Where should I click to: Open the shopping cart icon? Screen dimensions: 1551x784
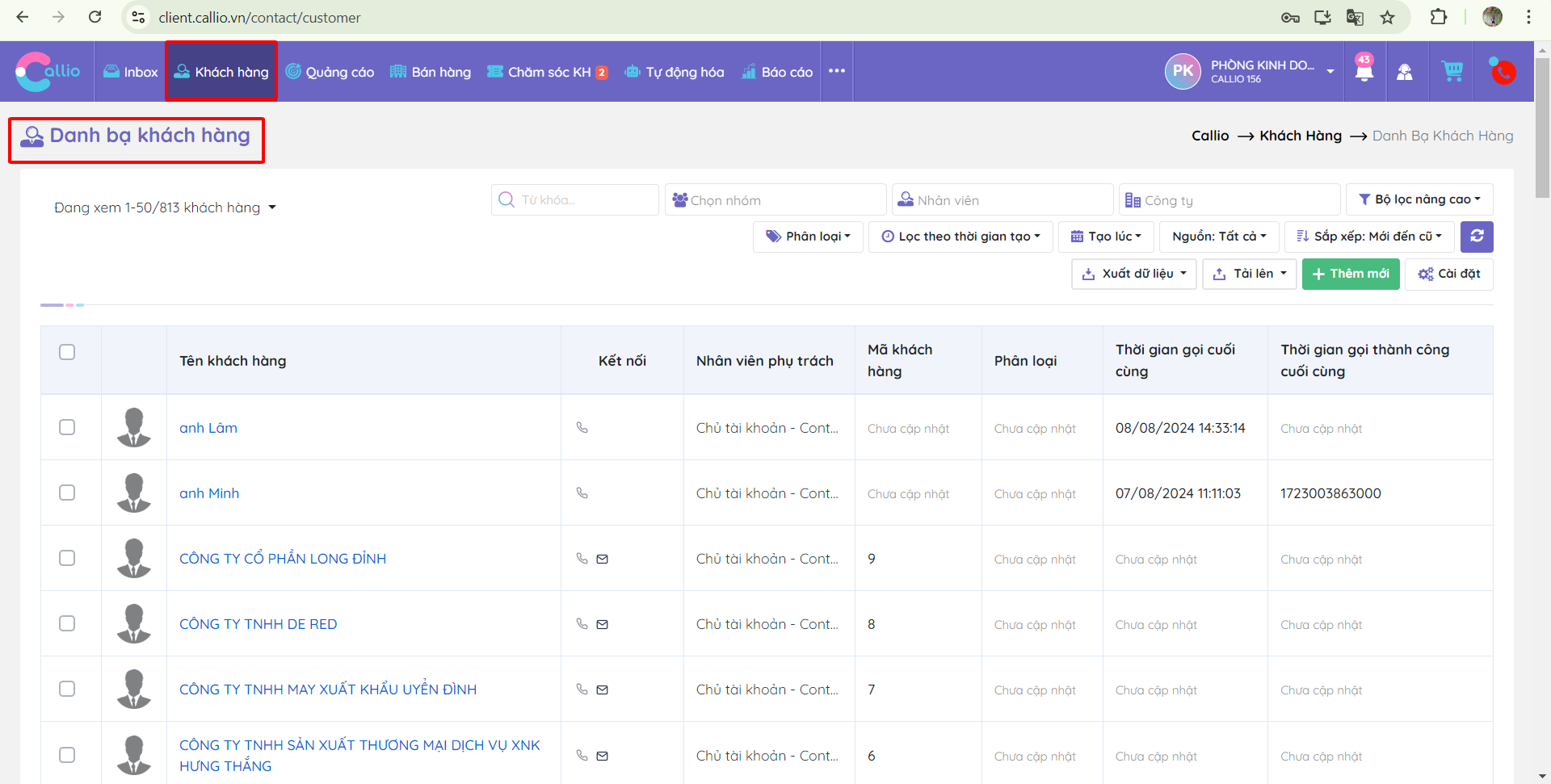tap(1452, 71)
